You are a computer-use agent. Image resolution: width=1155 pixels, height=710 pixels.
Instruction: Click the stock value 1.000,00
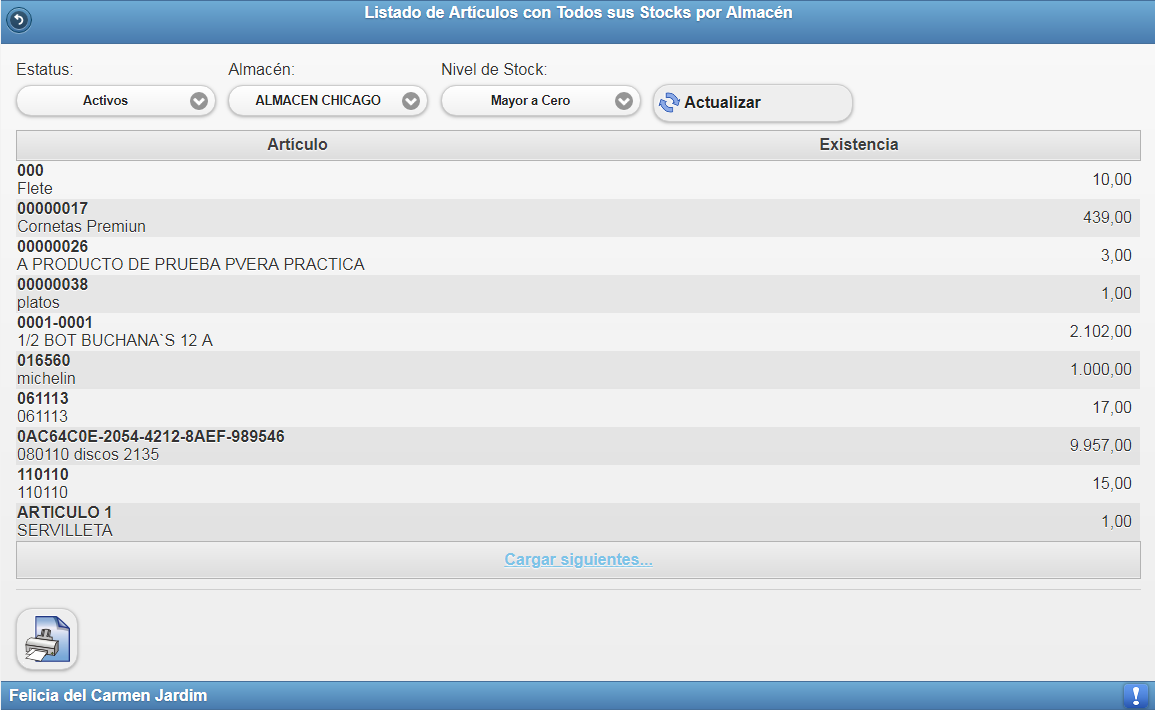pyautogui.click(x=1100, y=370)
